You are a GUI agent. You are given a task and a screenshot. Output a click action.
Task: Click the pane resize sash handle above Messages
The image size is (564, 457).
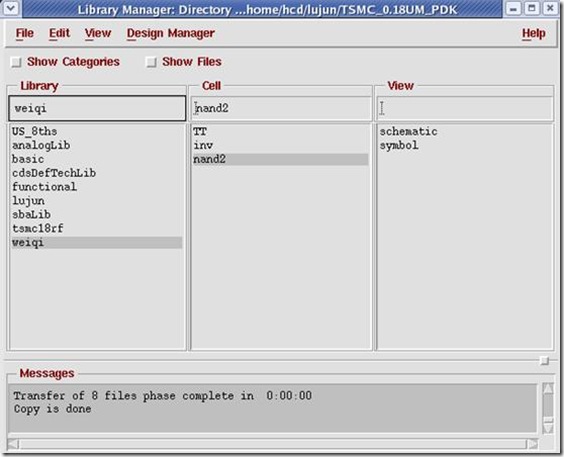[x=545, y=361]
